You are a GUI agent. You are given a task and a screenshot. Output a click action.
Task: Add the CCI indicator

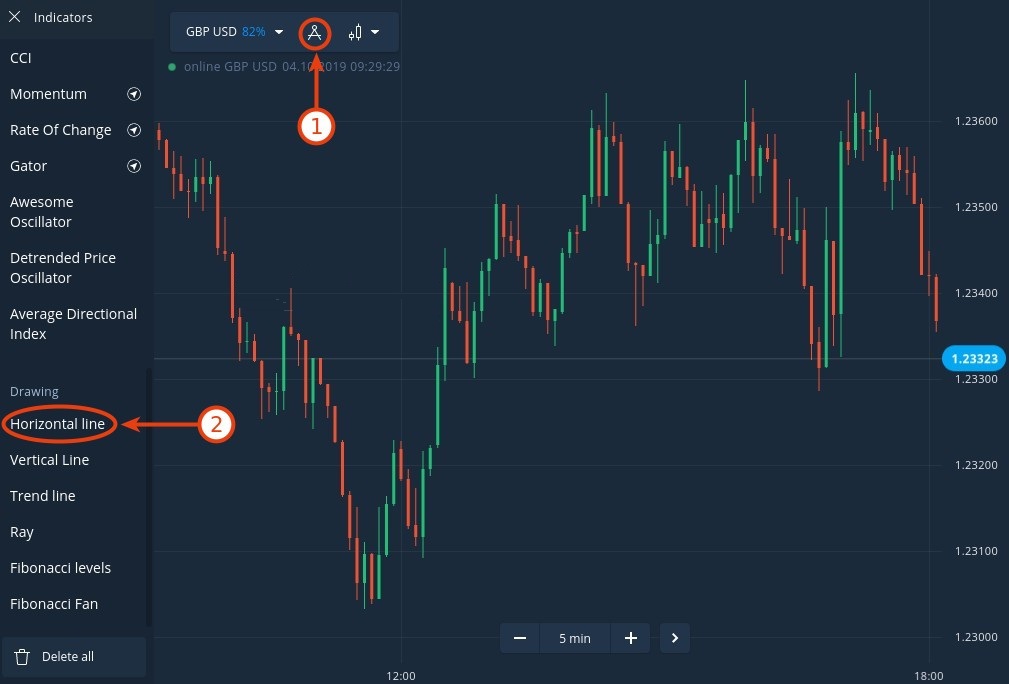point(21,58)
